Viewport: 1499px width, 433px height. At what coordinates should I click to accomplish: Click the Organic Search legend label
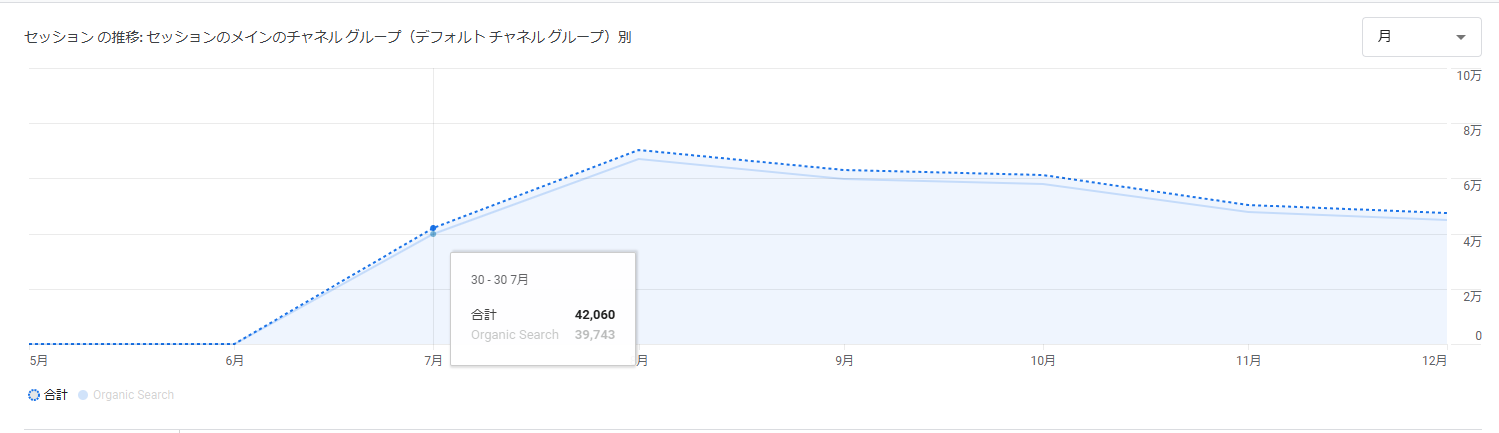[133, 395]
